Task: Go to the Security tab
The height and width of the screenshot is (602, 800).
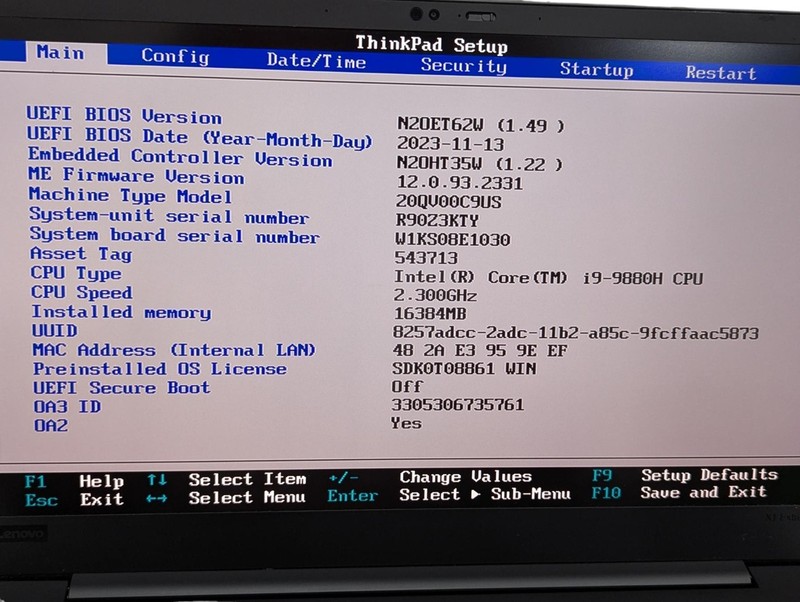Action: [x=463, y=65]
